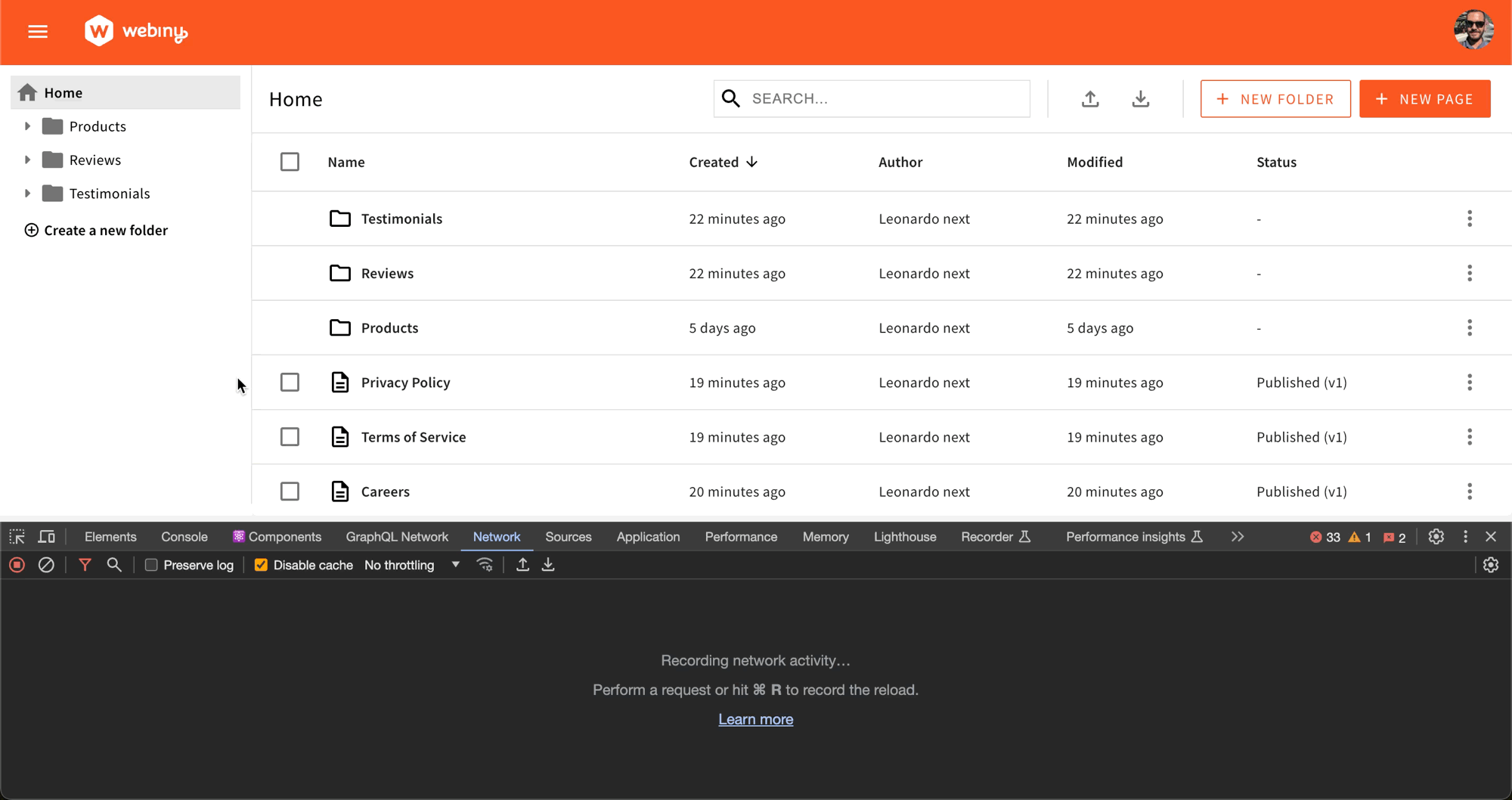
Task: Stop recording the network log
Action: 17,565
